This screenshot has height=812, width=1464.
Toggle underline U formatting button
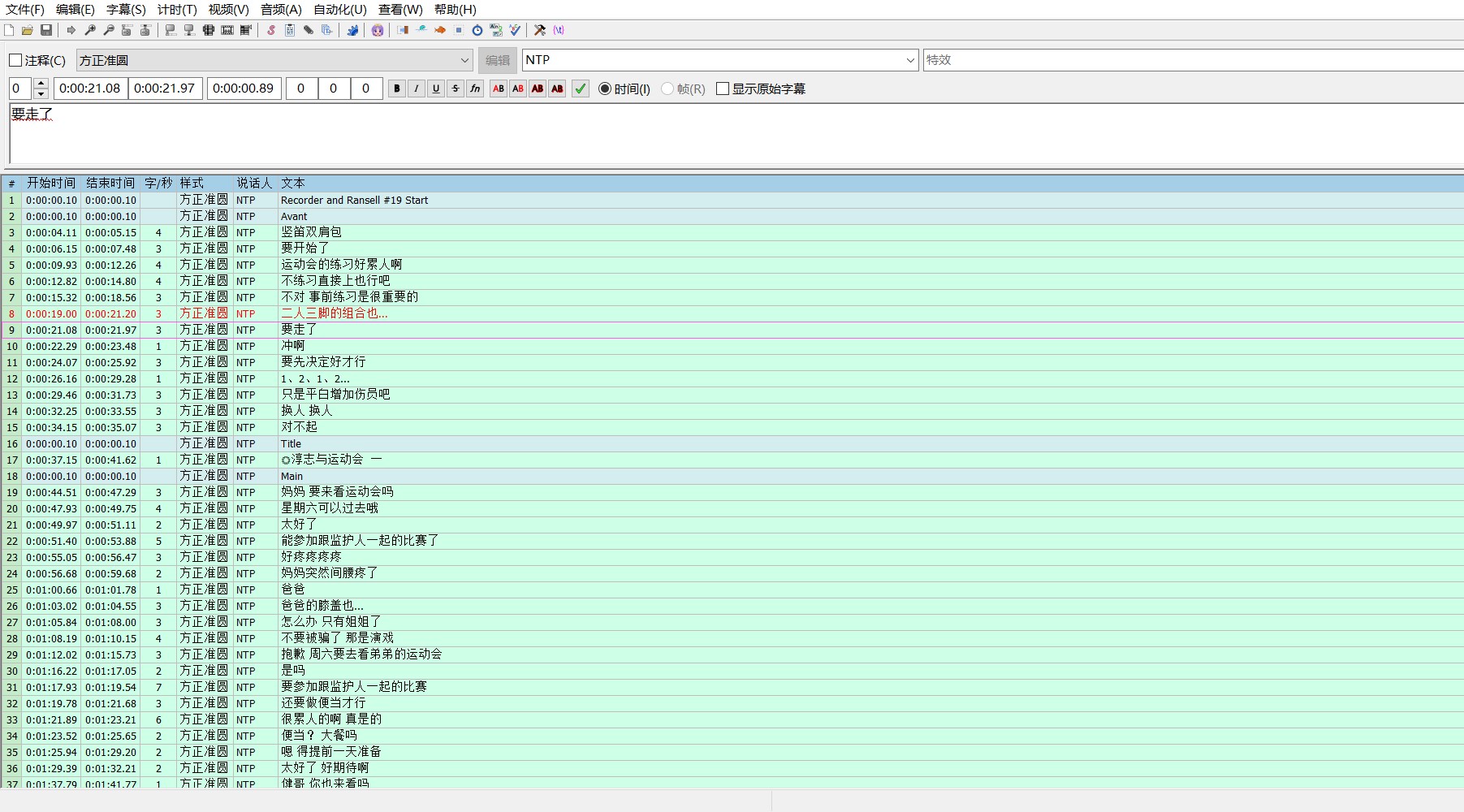[436, 89]
